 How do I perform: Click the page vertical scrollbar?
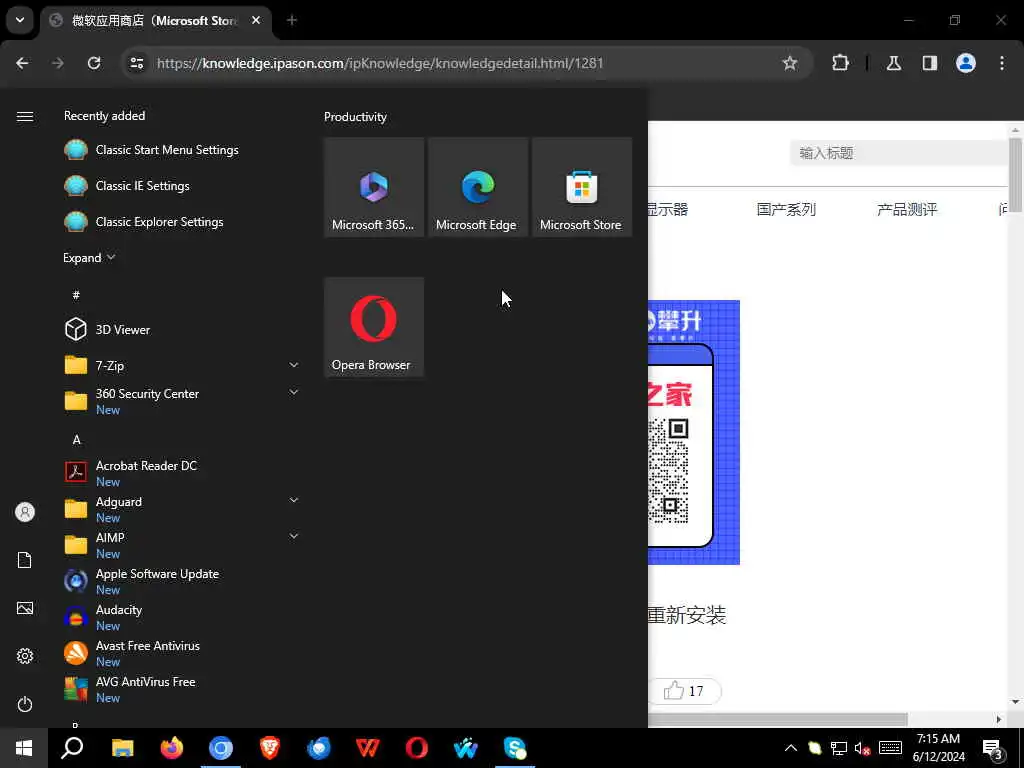point(1015,175)
